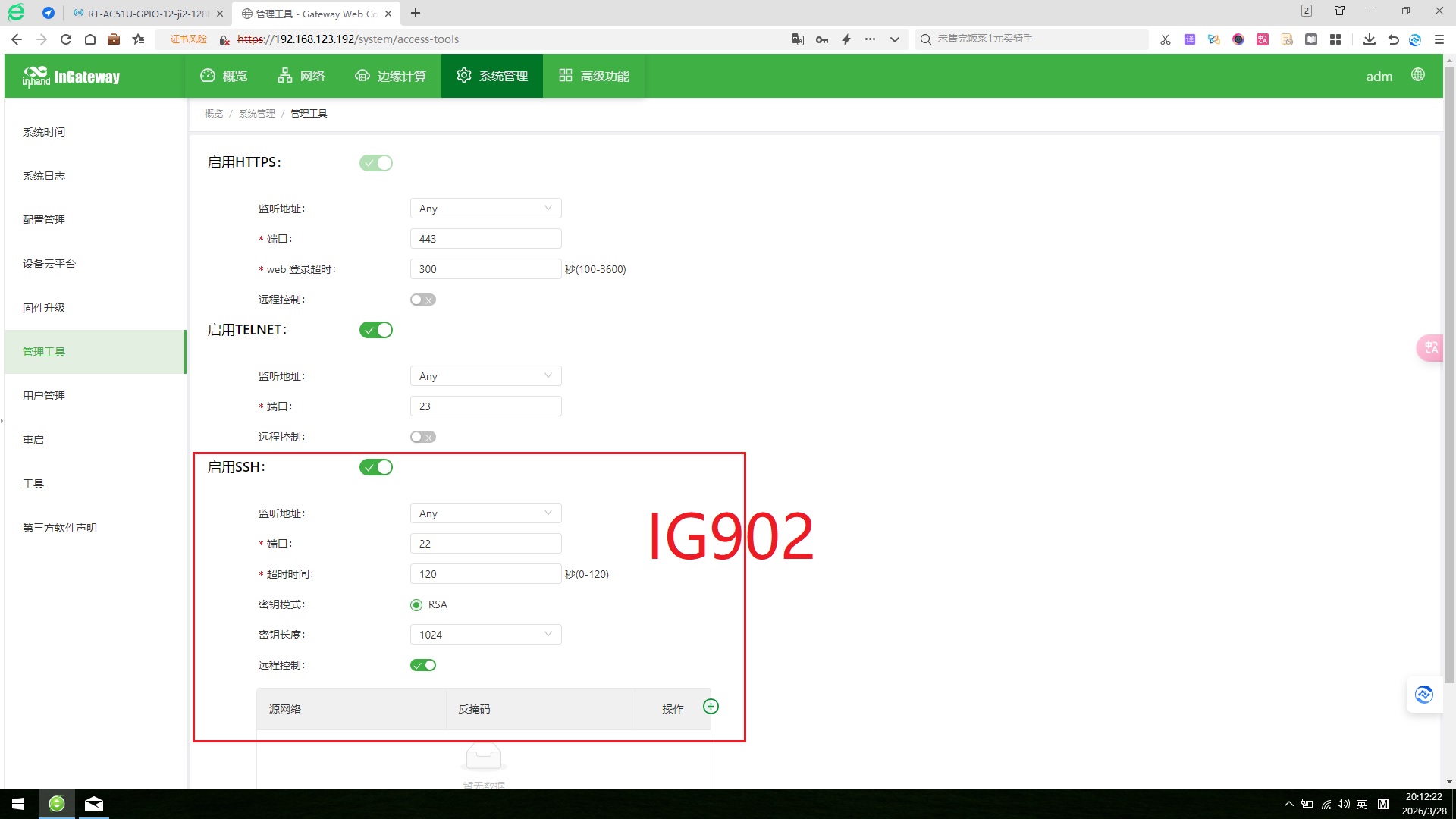This screenshot has width=1456, height=819.
Task: Open TELNET listen address Any dropdown
Action: point(485,376)
